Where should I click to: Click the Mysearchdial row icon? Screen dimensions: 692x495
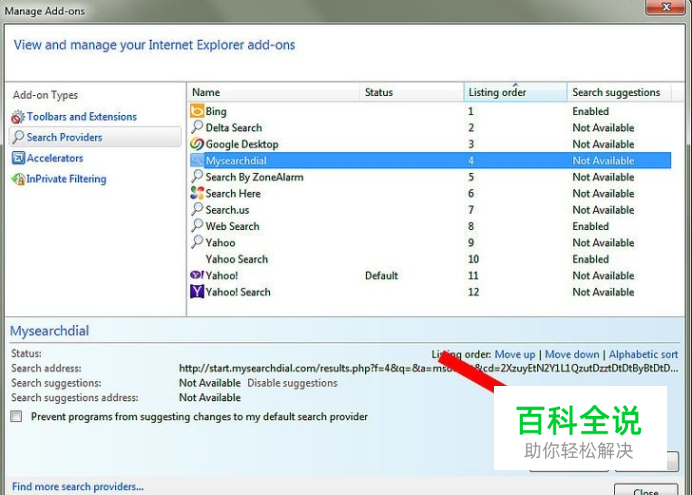pyautogui.click(x=197, y=160)
